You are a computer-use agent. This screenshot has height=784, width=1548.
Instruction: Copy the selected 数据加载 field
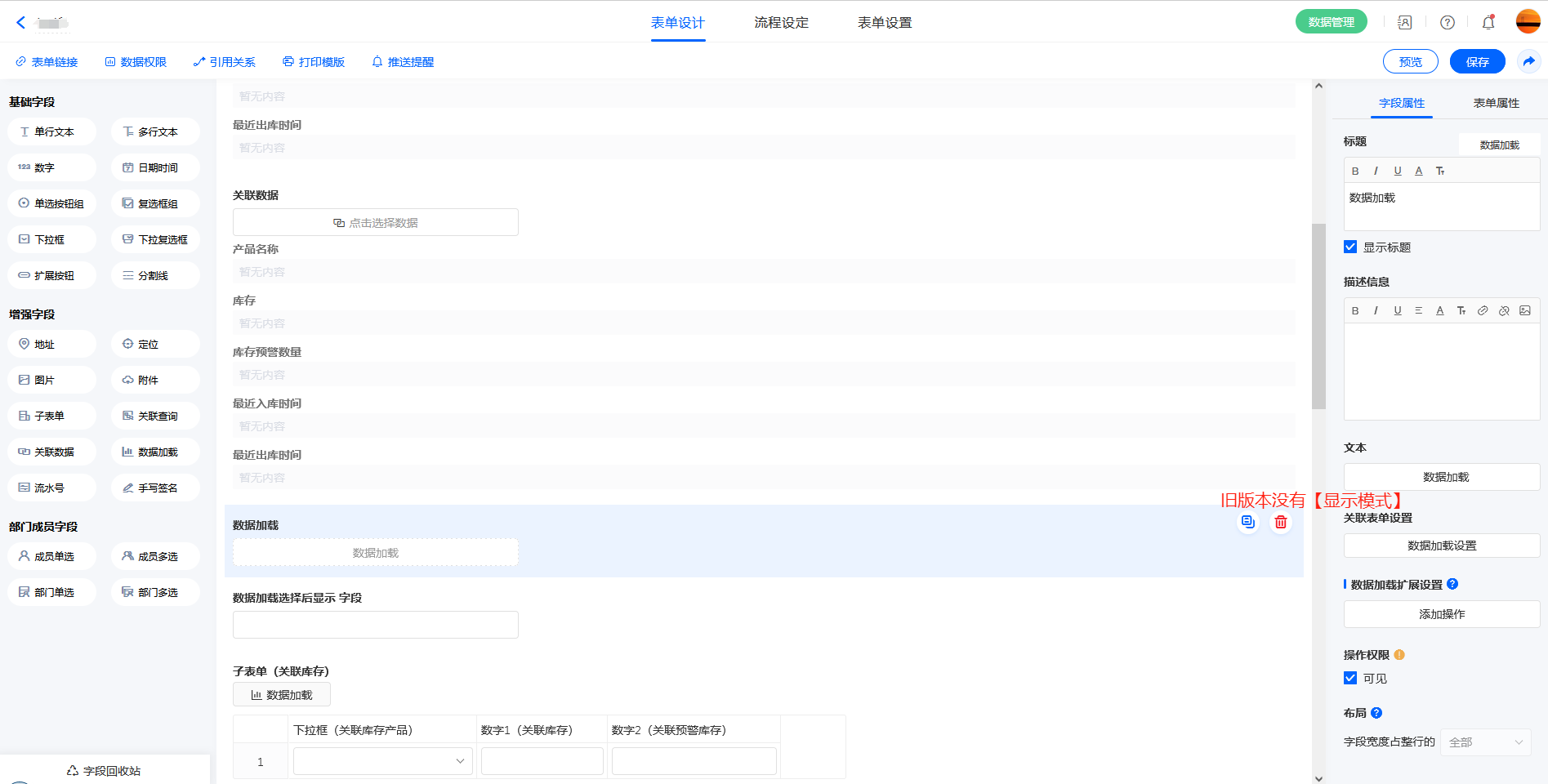pyautogui.click(x=1247, y=523)
